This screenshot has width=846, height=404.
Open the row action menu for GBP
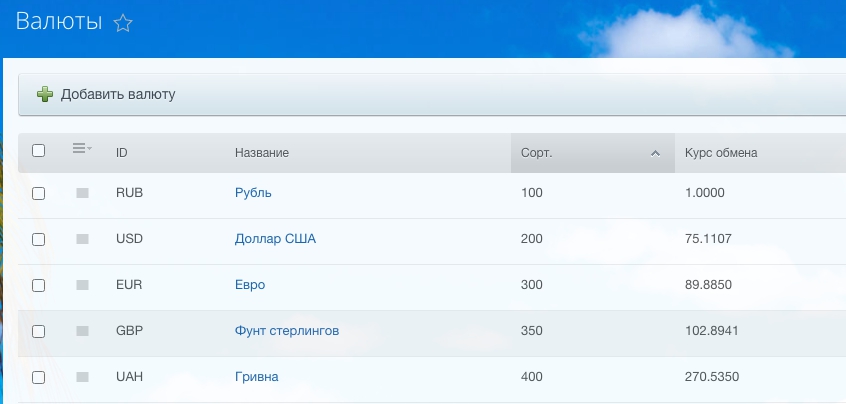tap(82, 331)
